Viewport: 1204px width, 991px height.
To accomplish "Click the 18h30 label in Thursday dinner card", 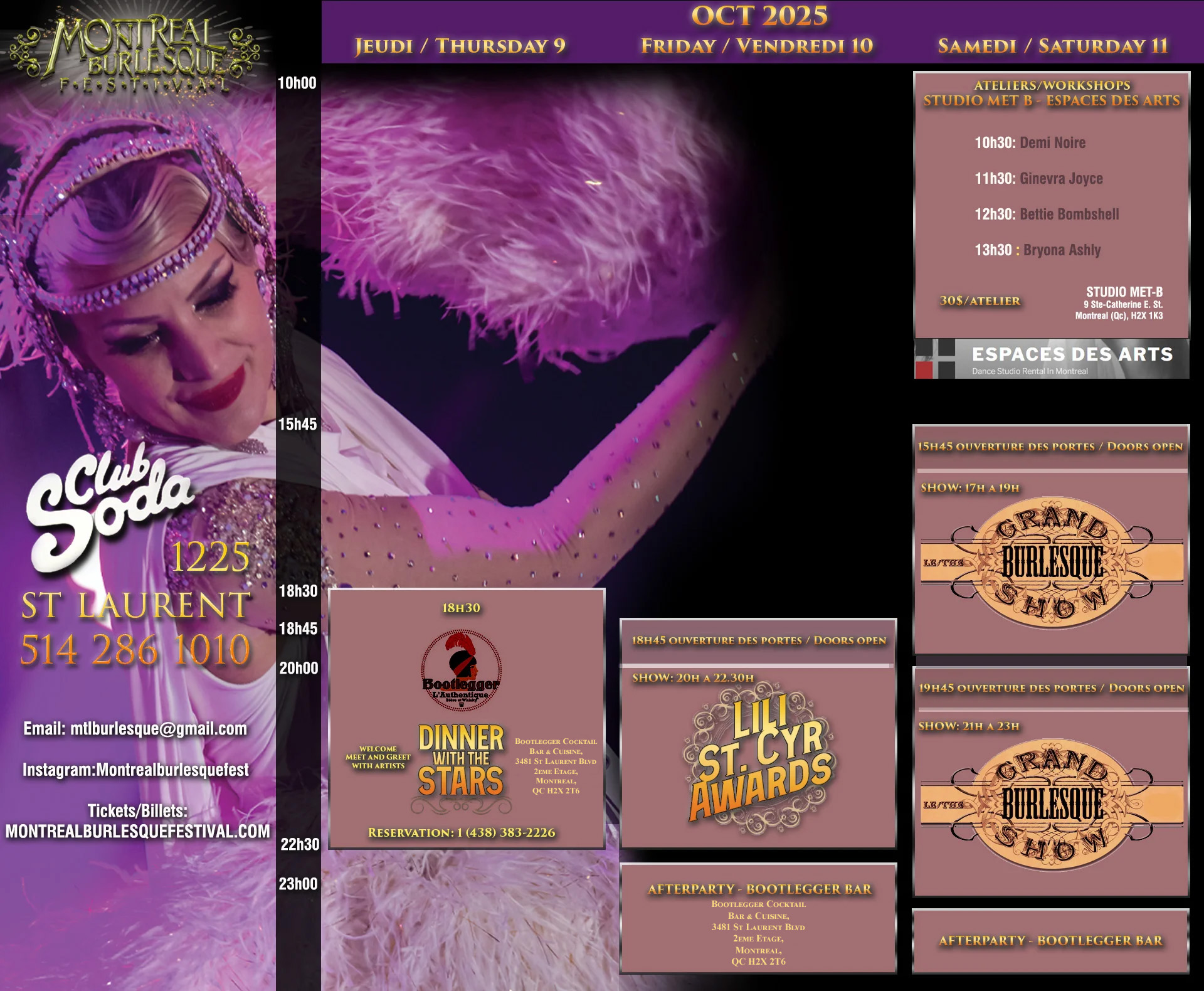I will coord(461,608).
